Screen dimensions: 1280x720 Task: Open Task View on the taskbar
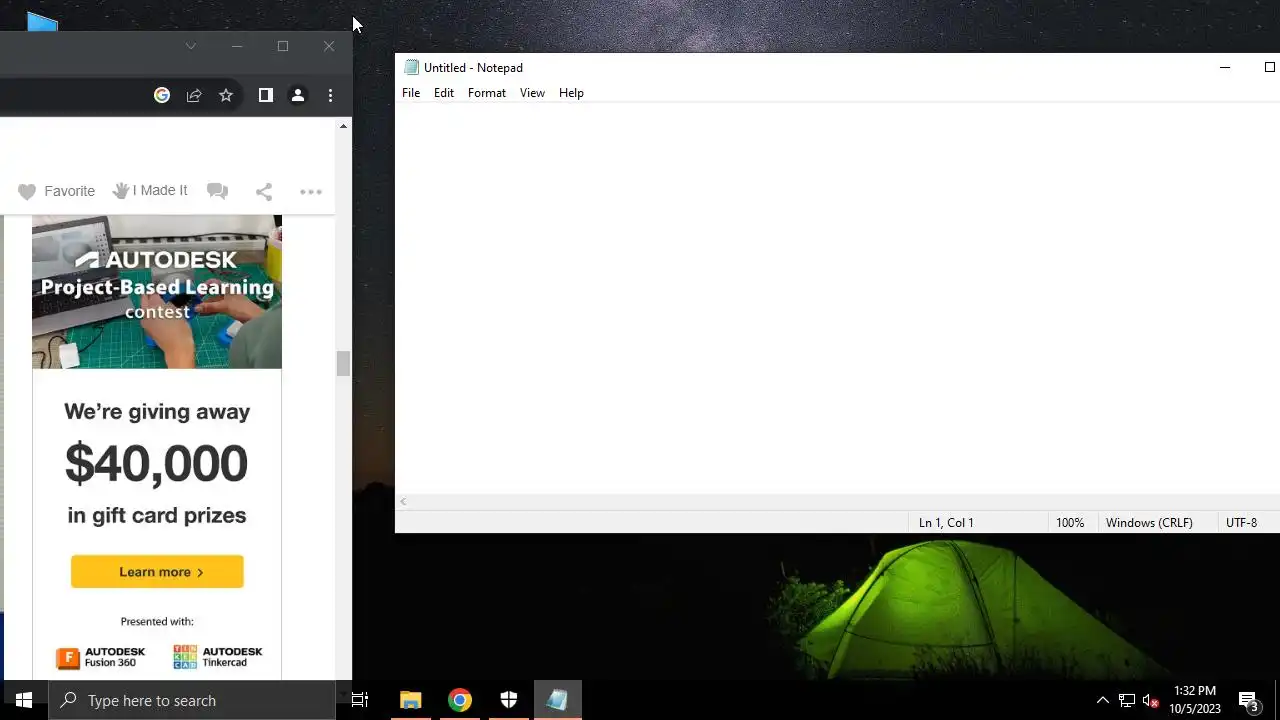coord(360,700)
